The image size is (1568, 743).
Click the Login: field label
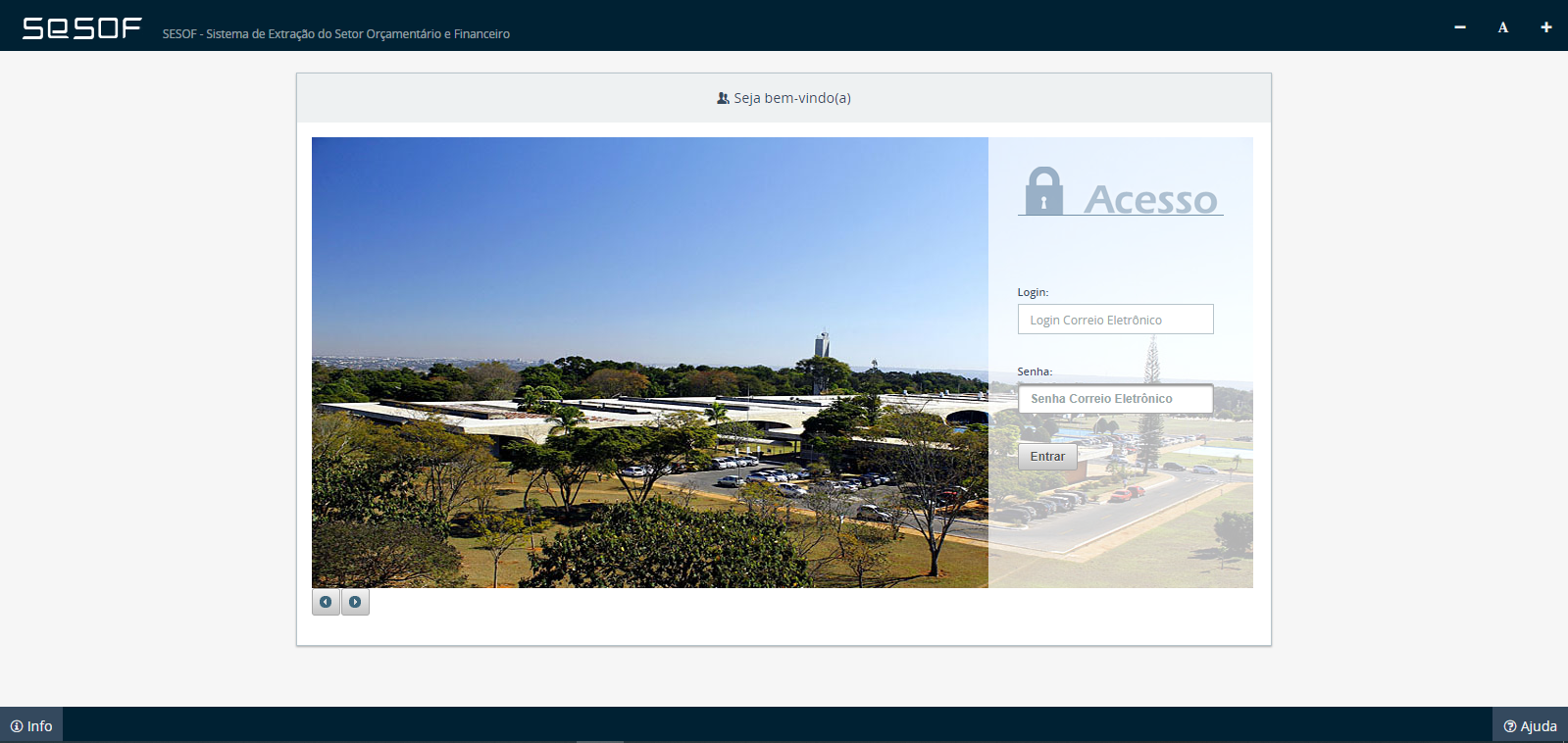tap(1033, 292)
